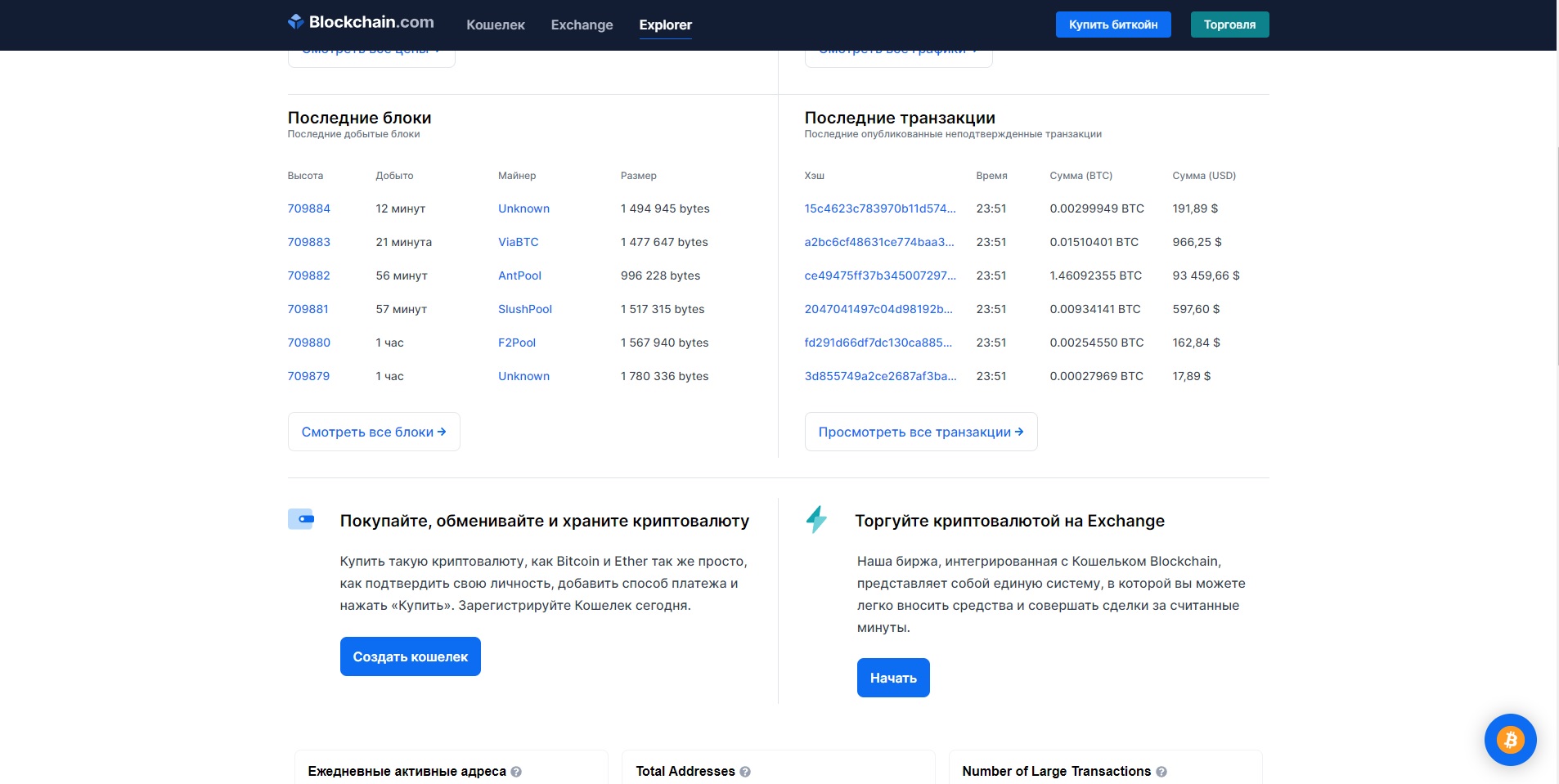The width and height of the screenshot is (1559, 784).
Task: Click the Майнер column header
Action: [517, 176]
